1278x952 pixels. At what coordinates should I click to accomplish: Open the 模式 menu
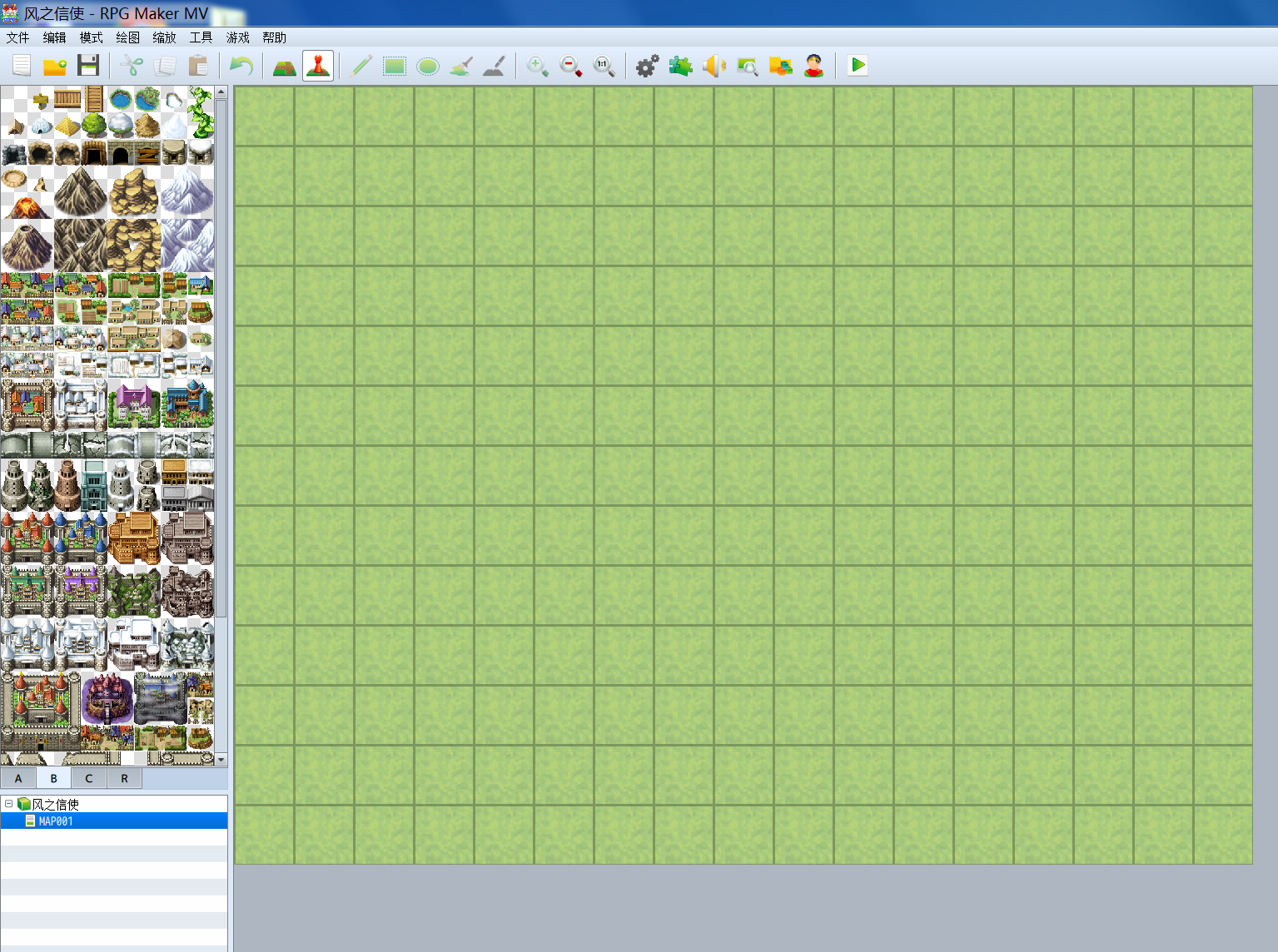91,37
